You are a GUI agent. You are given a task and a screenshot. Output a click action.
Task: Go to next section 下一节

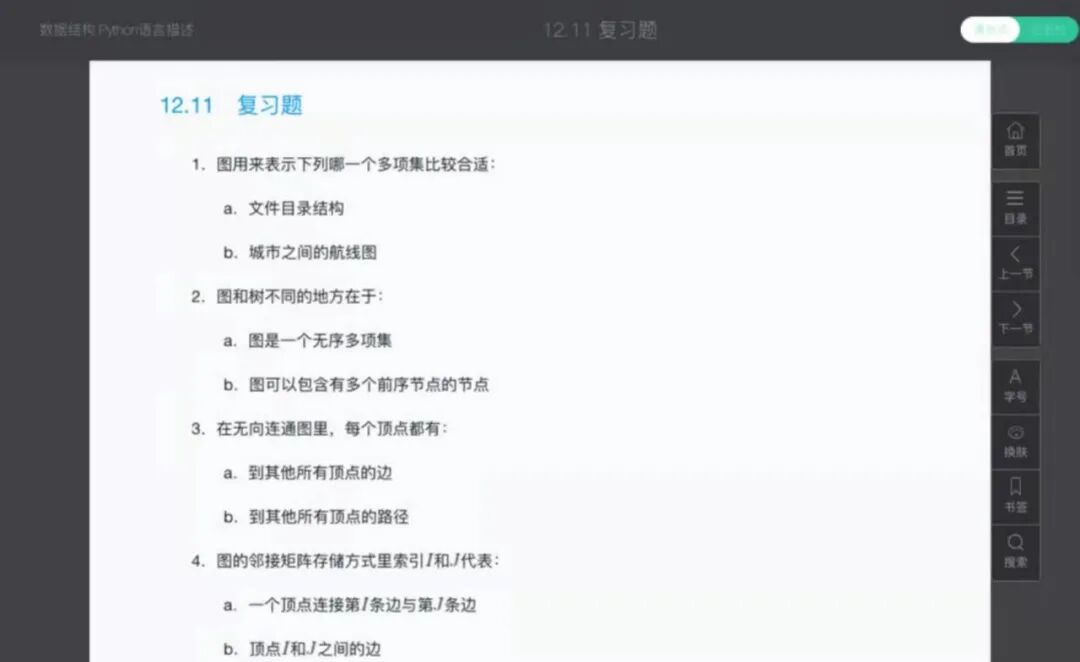click(x=1015, y=318)
